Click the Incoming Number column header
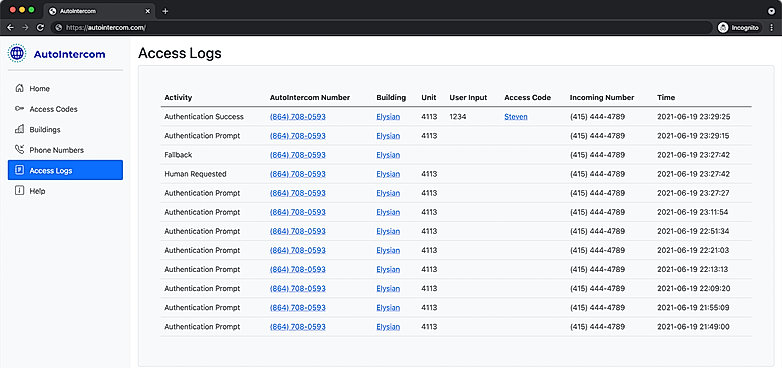This screenshot has height=368, width=782. pyautogui.click(x=602, y=98)
